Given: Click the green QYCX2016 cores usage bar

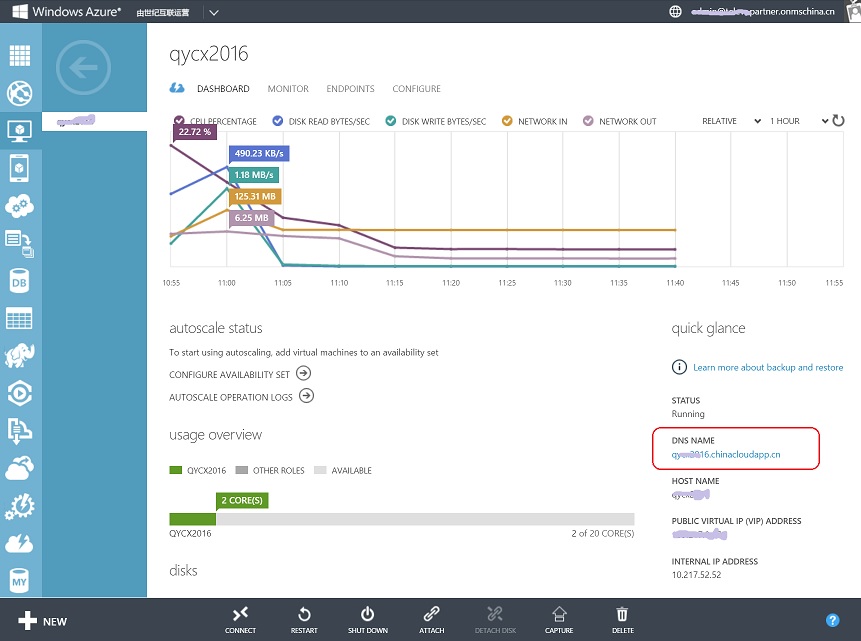Looking at the screenshot, I should coord(193,519).
